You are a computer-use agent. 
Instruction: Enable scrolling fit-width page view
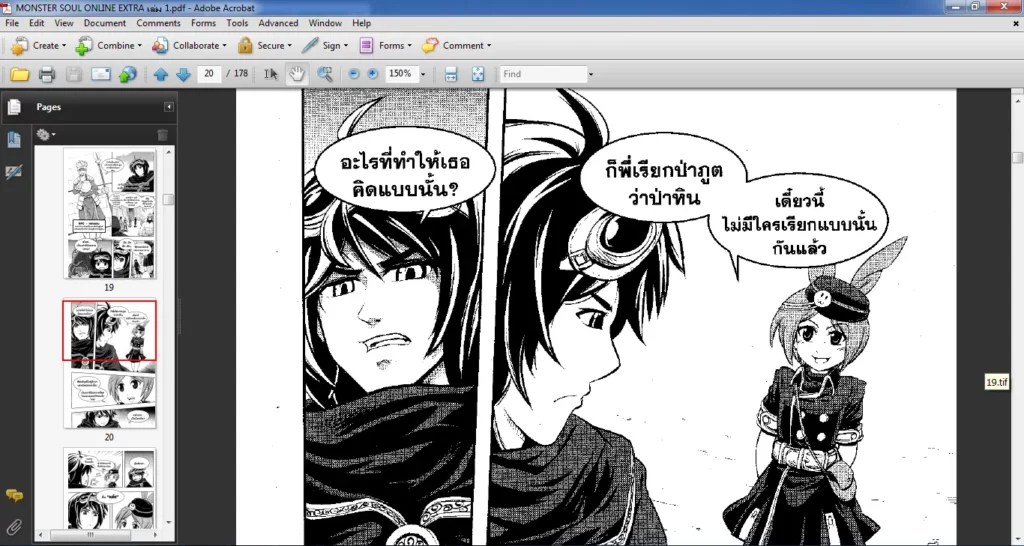tap(451, 74)
